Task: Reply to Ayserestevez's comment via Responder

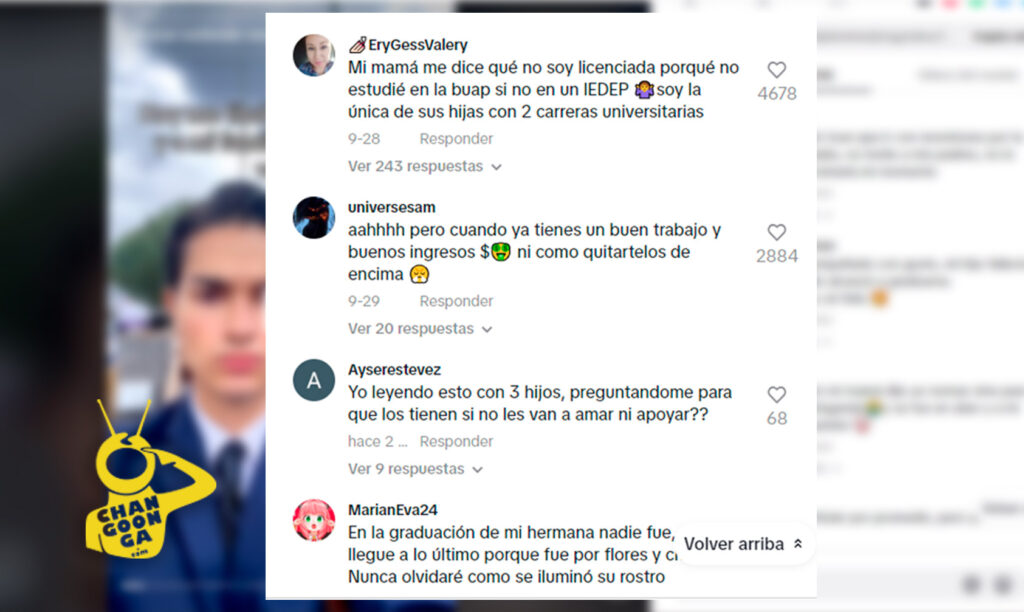Action: pos(456,442)
